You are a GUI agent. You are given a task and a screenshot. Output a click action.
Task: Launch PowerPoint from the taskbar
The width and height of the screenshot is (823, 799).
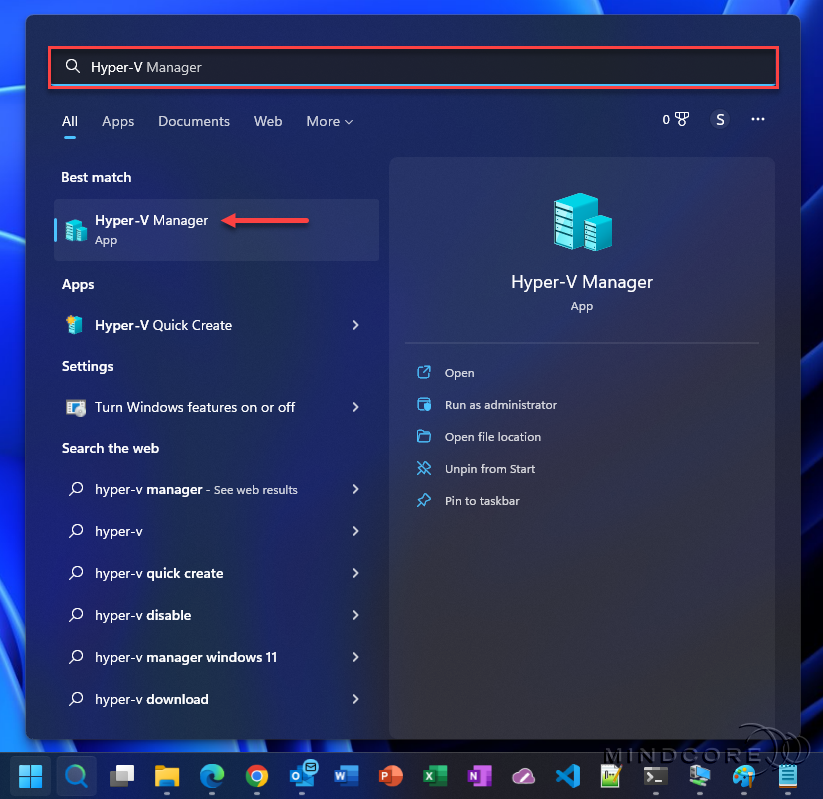390,776
